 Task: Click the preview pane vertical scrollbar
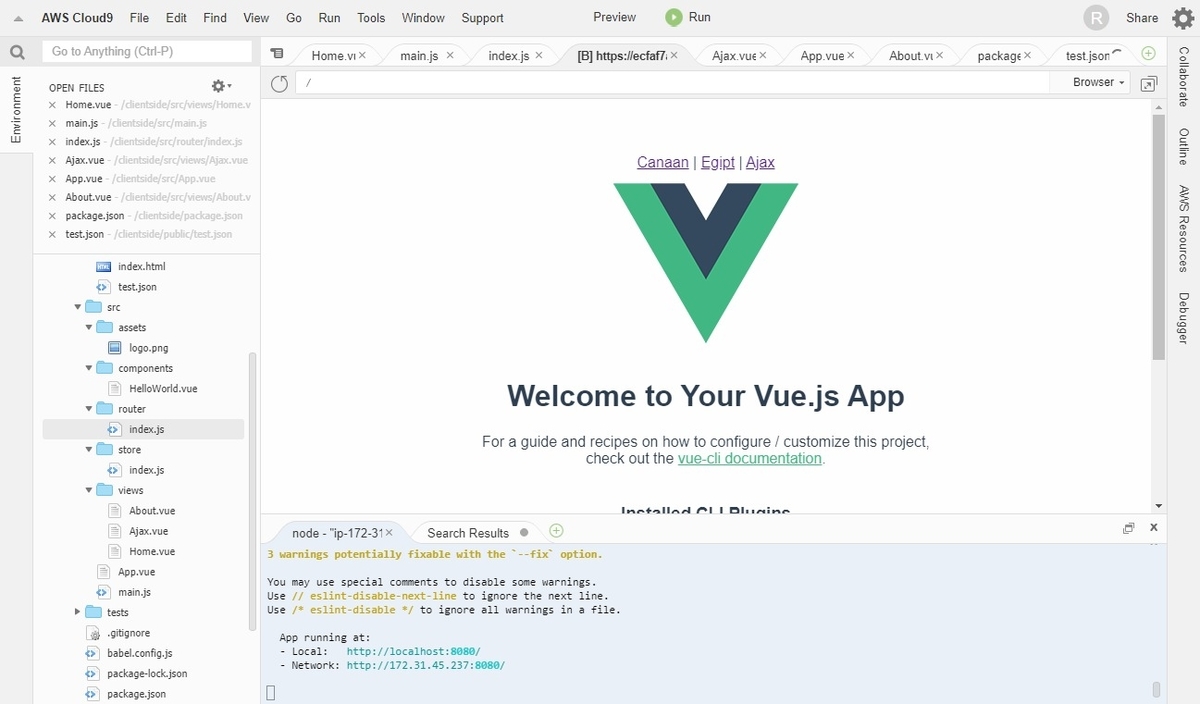(x=1158, y=236)
